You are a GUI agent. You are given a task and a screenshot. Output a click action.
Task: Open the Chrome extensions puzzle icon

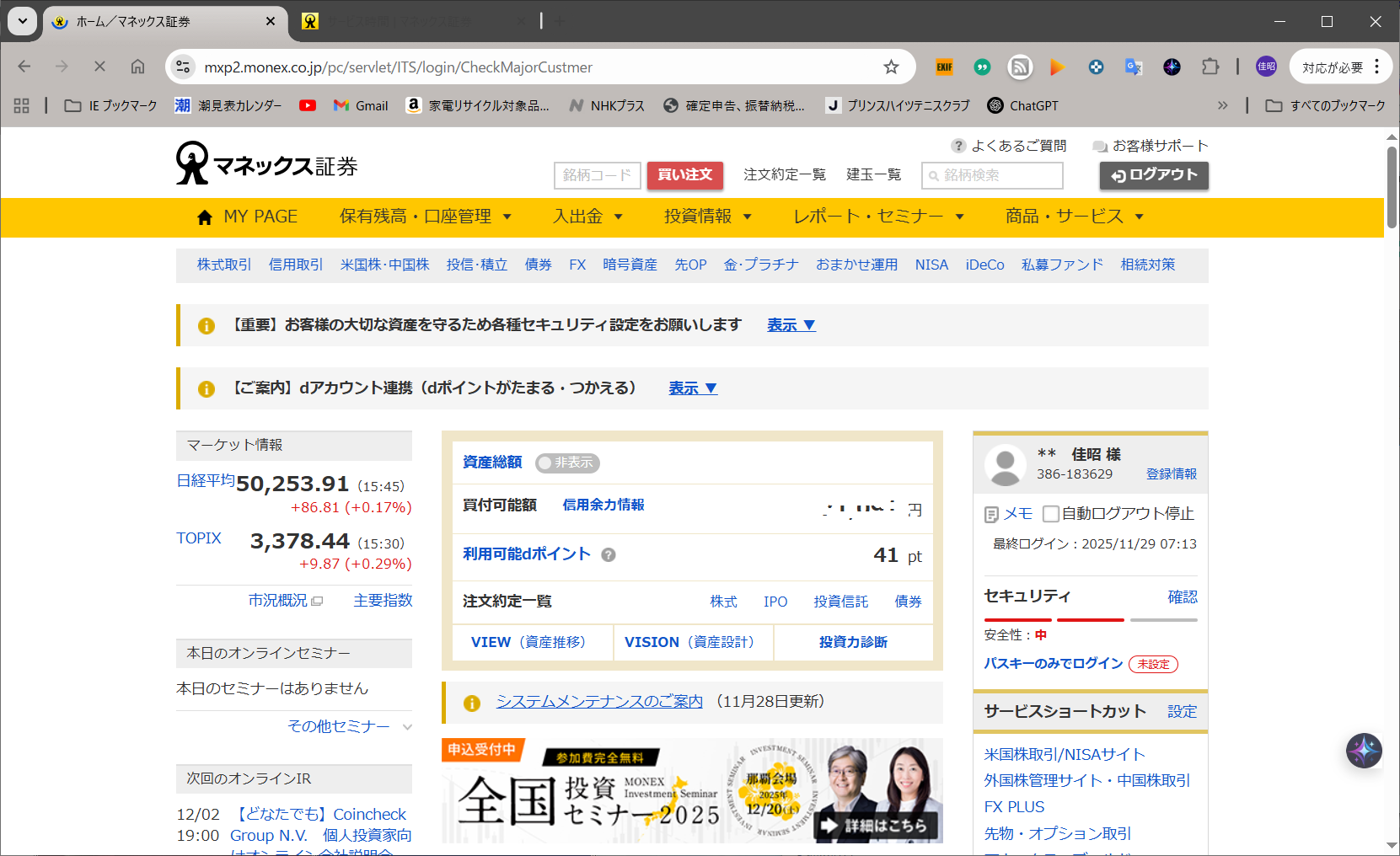pyautogui.click(x=1210, y=67)
